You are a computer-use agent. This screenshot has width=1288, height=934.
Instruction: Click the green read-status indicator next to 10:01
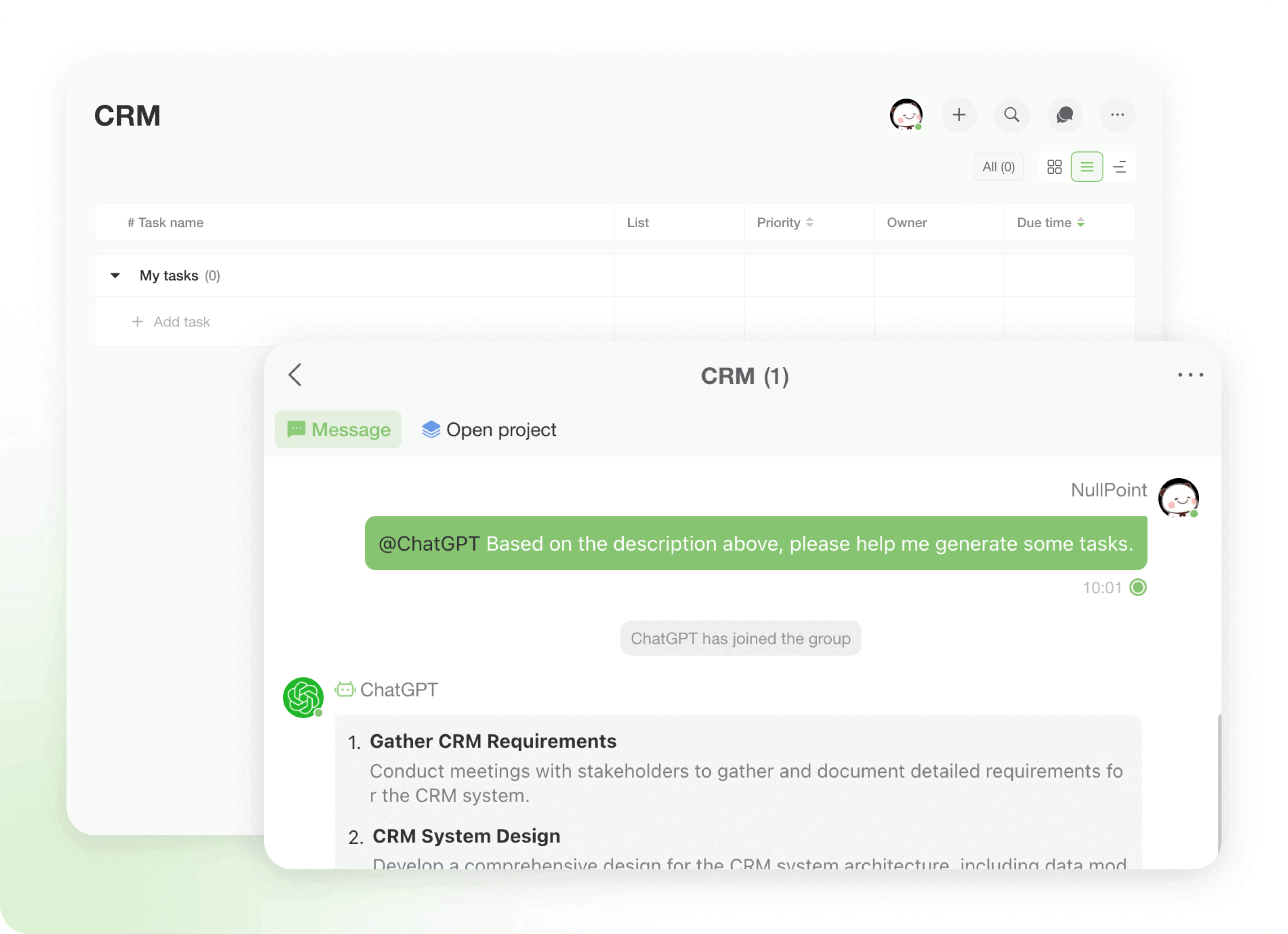(1138, 588)
